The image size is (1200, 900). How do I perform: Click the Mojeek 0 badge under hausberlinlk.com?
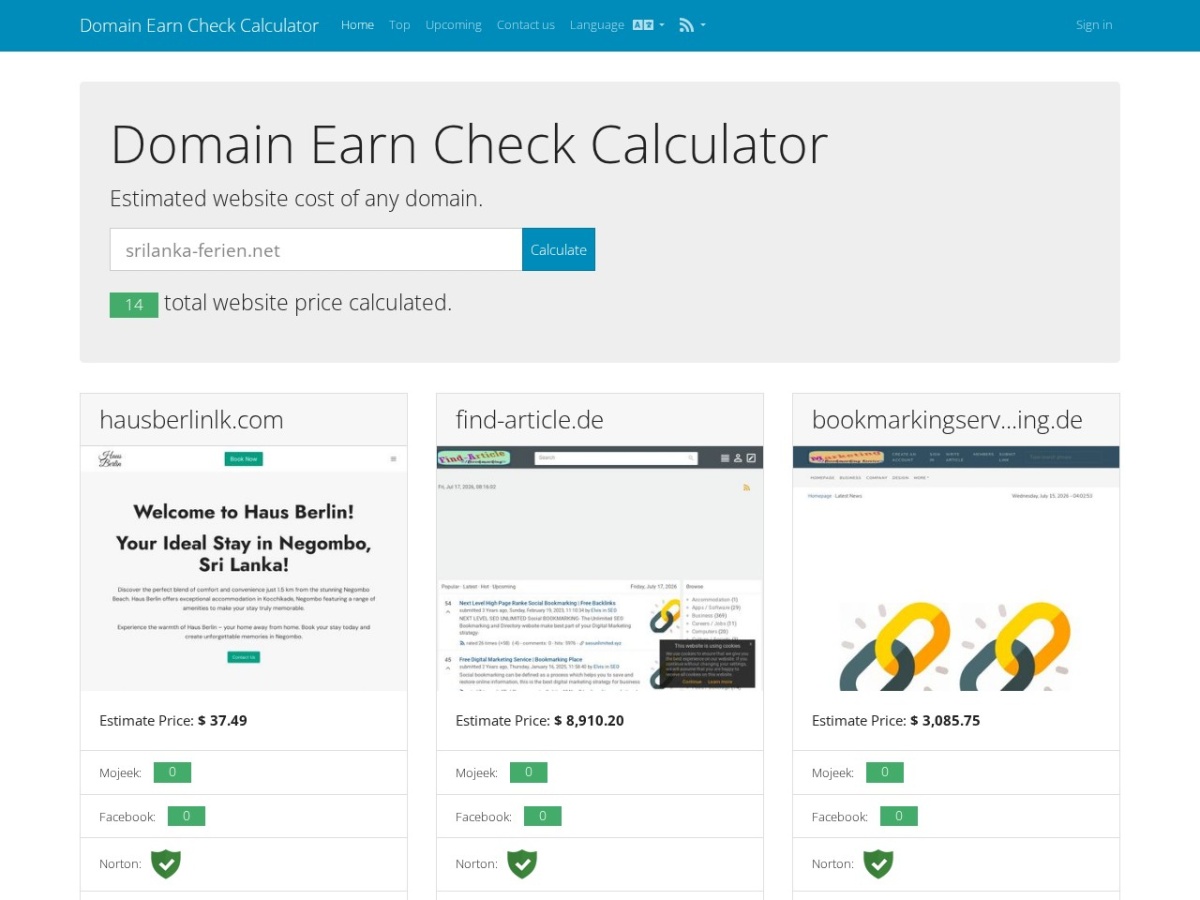(x=172, y=772)
